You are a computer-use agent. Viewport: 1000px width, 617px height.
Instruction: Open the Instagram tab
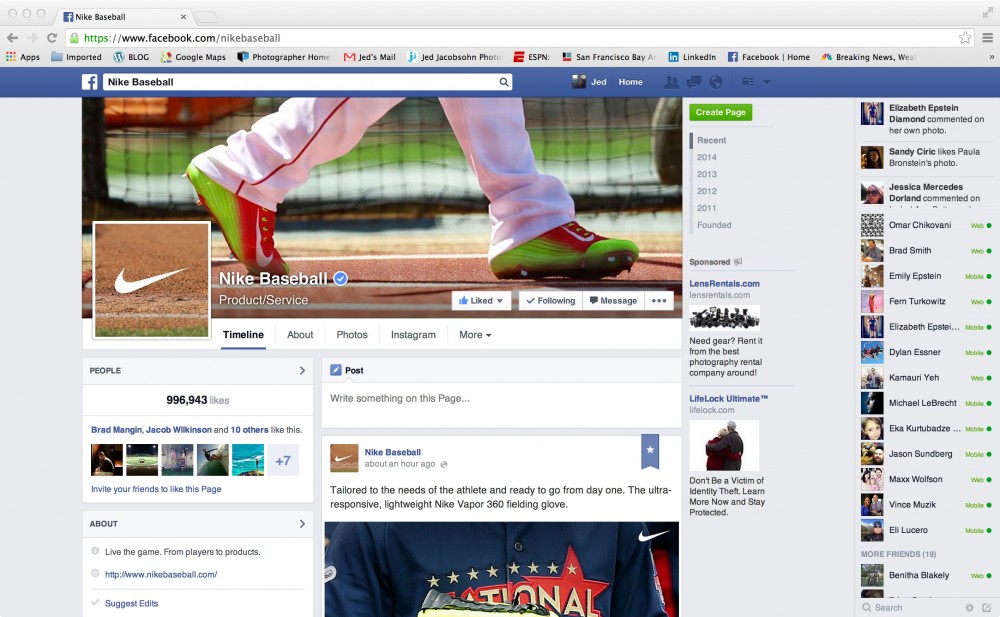click(413, 334)
